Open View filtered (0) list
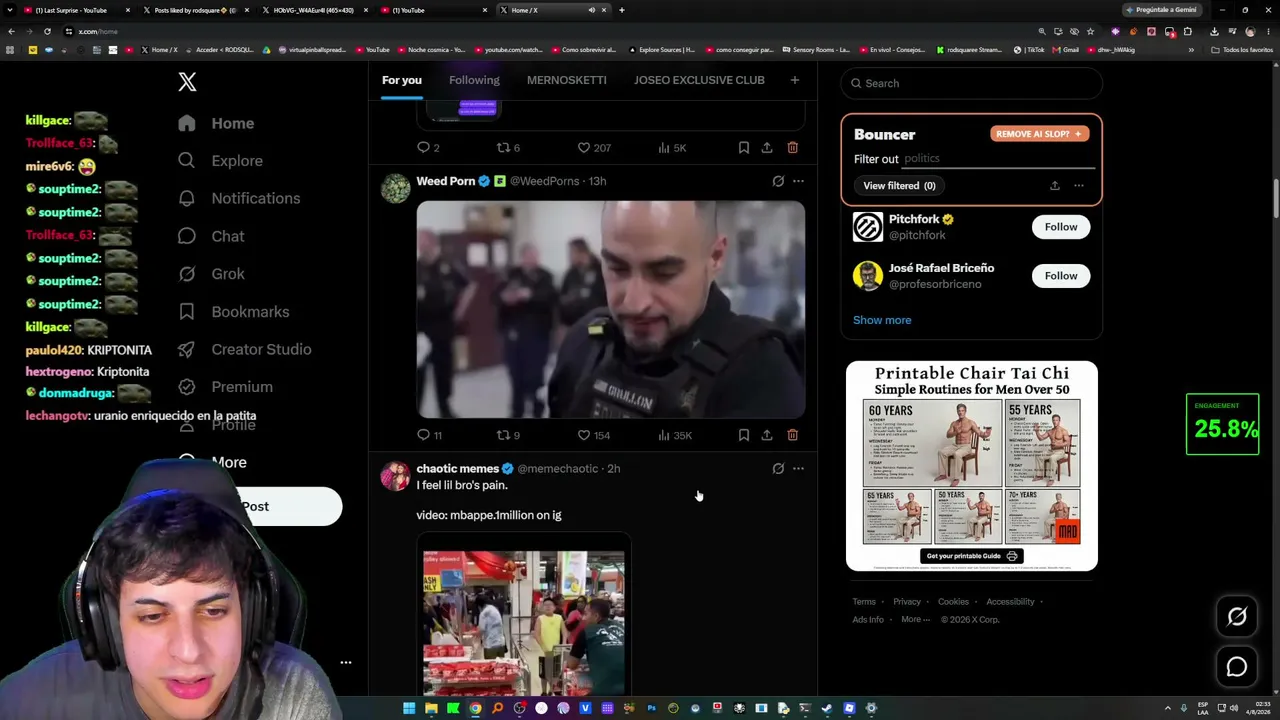 tap(899, 186)
